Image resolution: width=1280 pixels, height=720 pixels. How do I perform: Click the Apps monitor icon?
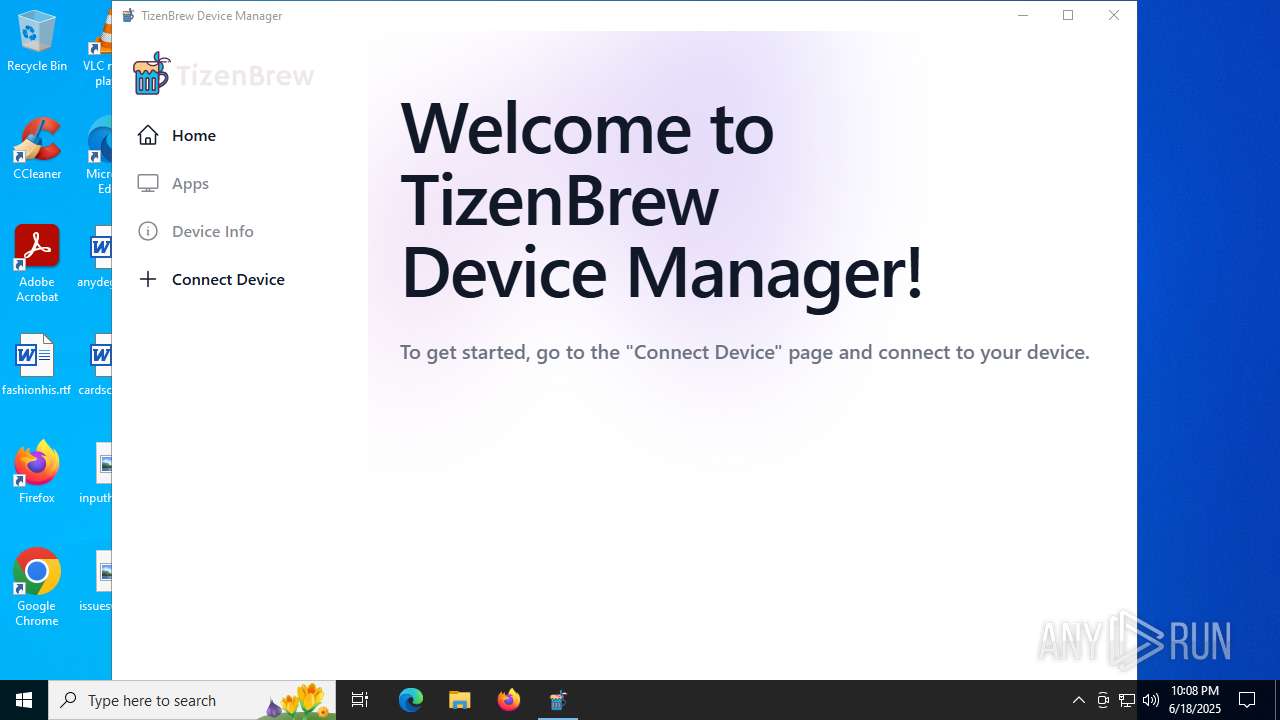[x=148, y=183]
